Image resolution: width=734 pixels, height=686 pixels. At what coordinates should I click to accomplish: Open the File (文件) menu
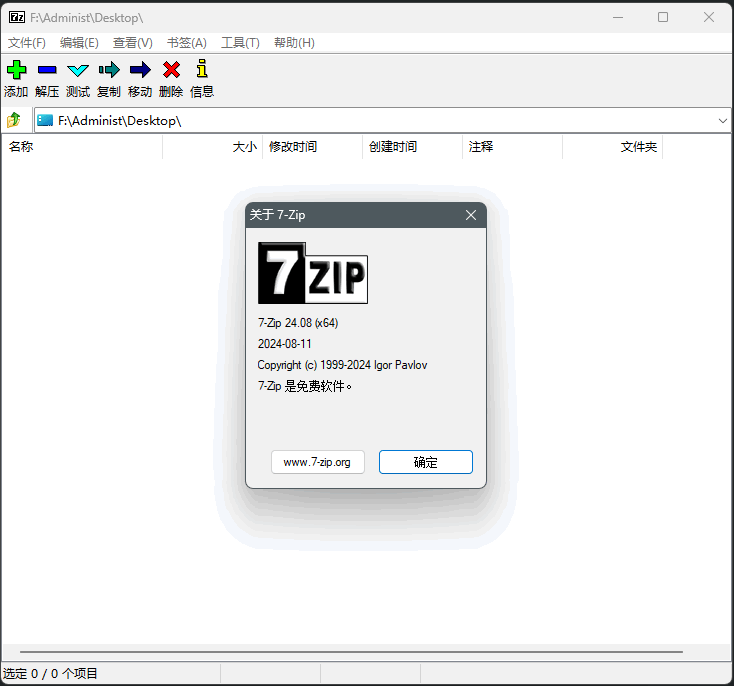pos(27,43)
